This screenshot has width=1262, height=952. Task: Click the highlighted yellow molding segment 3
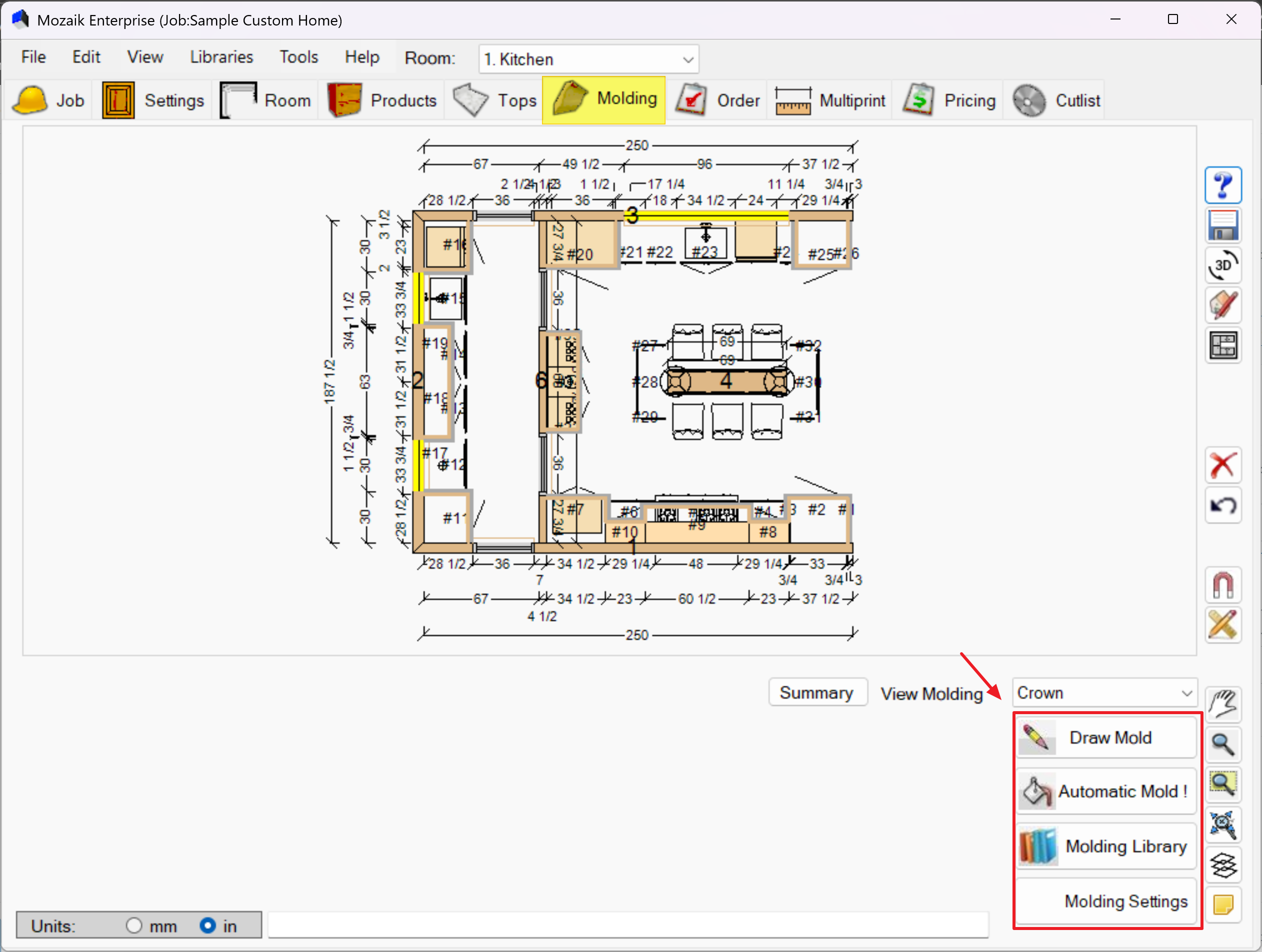point(707,216)
